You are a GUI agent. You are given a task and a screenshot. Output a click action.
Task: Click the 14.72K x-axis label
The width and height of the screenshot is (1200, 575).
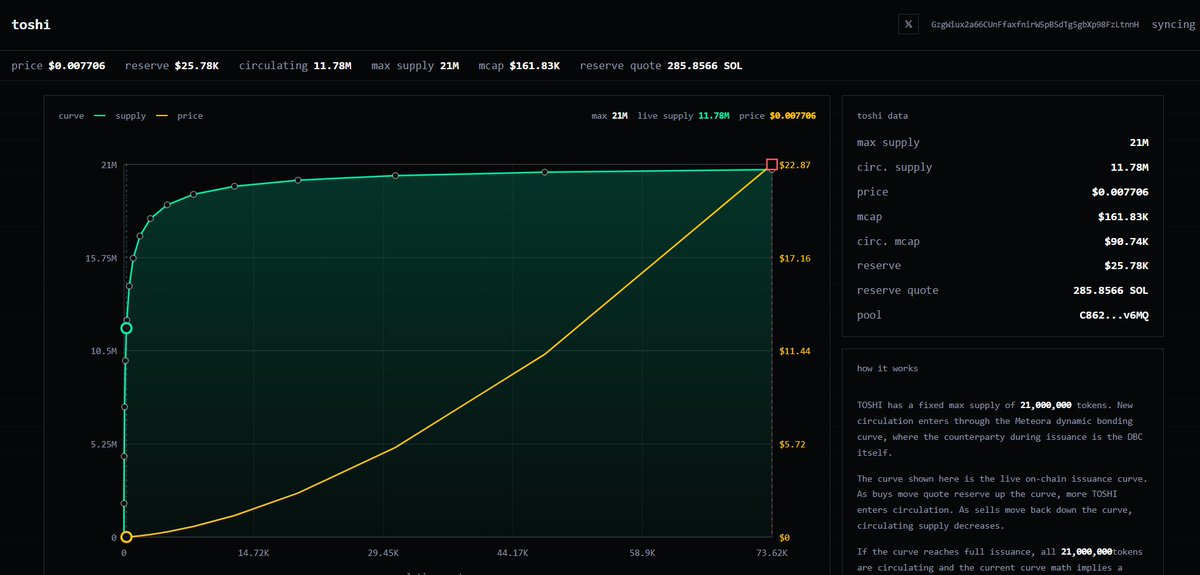pyautogui.click(x=253, y=552)
